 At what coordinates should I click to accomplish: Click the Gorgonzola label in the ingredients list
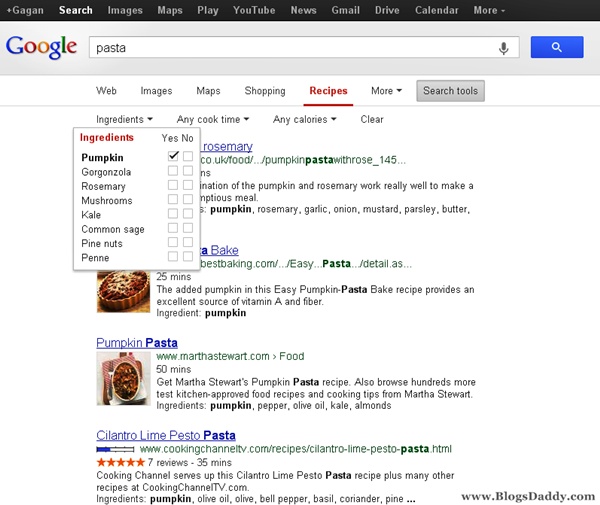(106, 172)
